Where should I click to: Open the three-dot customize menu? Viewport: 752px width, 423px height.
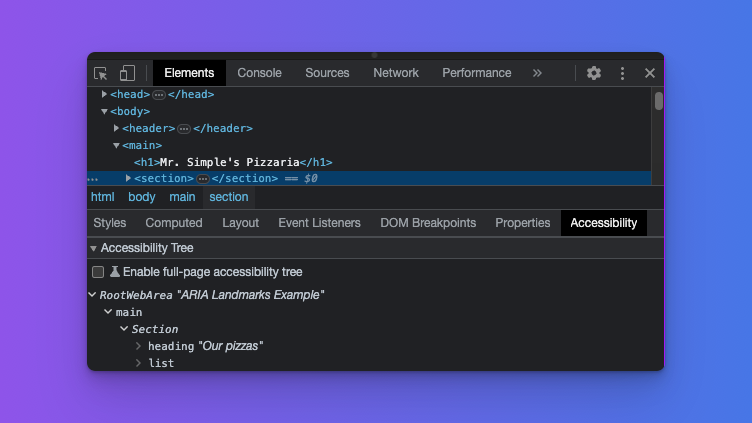(622, 73)
